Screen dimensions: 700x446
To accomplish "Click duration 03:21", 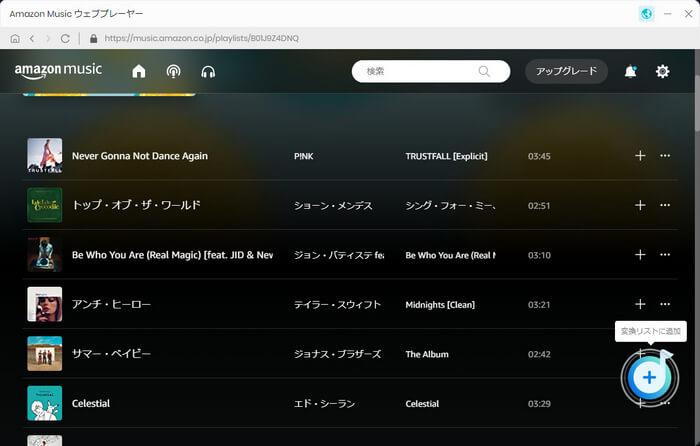I will click(x=539, y=305).
